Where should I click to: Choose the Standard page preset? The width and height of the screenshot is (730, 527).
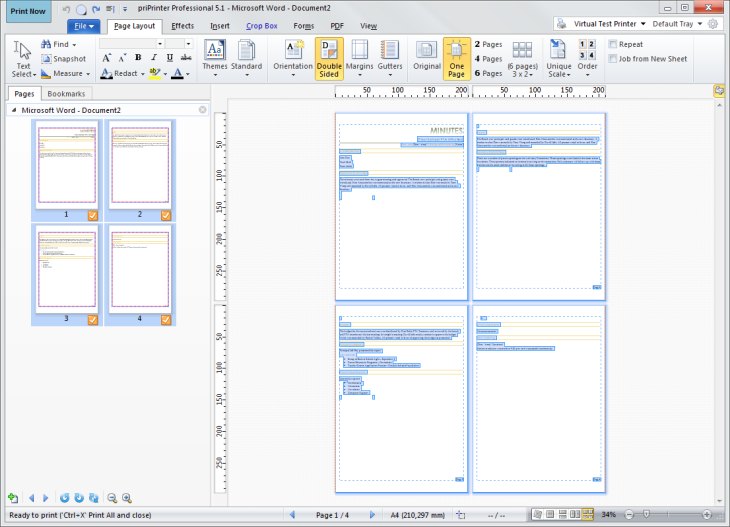tap(246, 58)
